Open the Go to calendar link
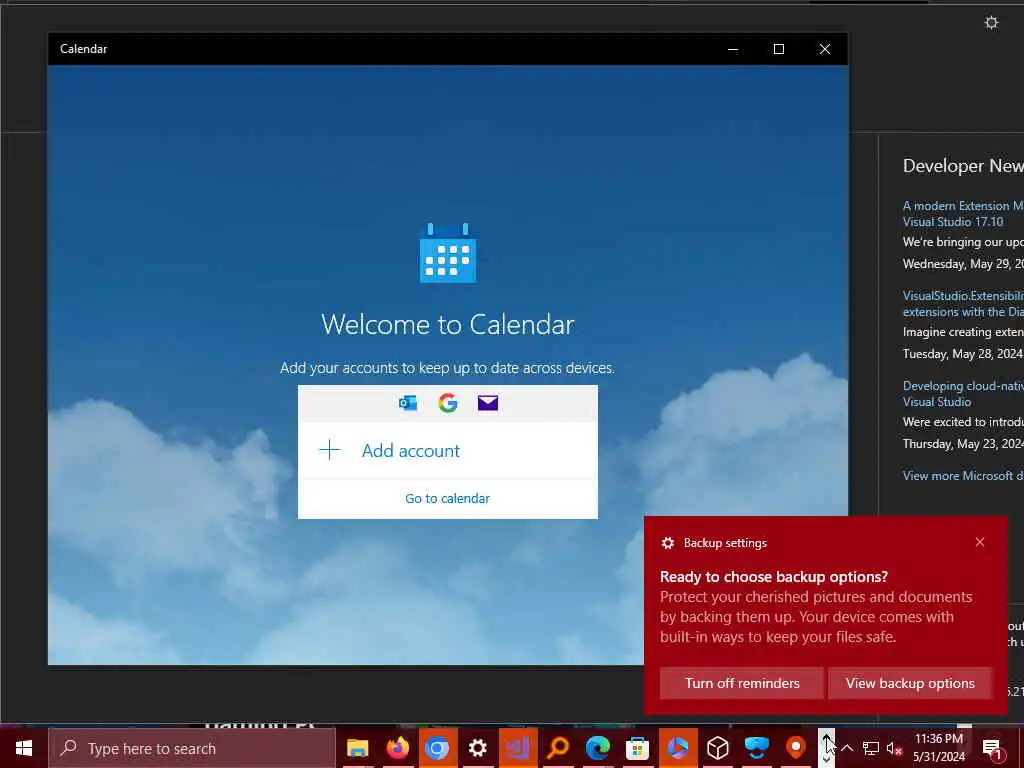This screenshot has width=1024, height=768. (447, 498)
